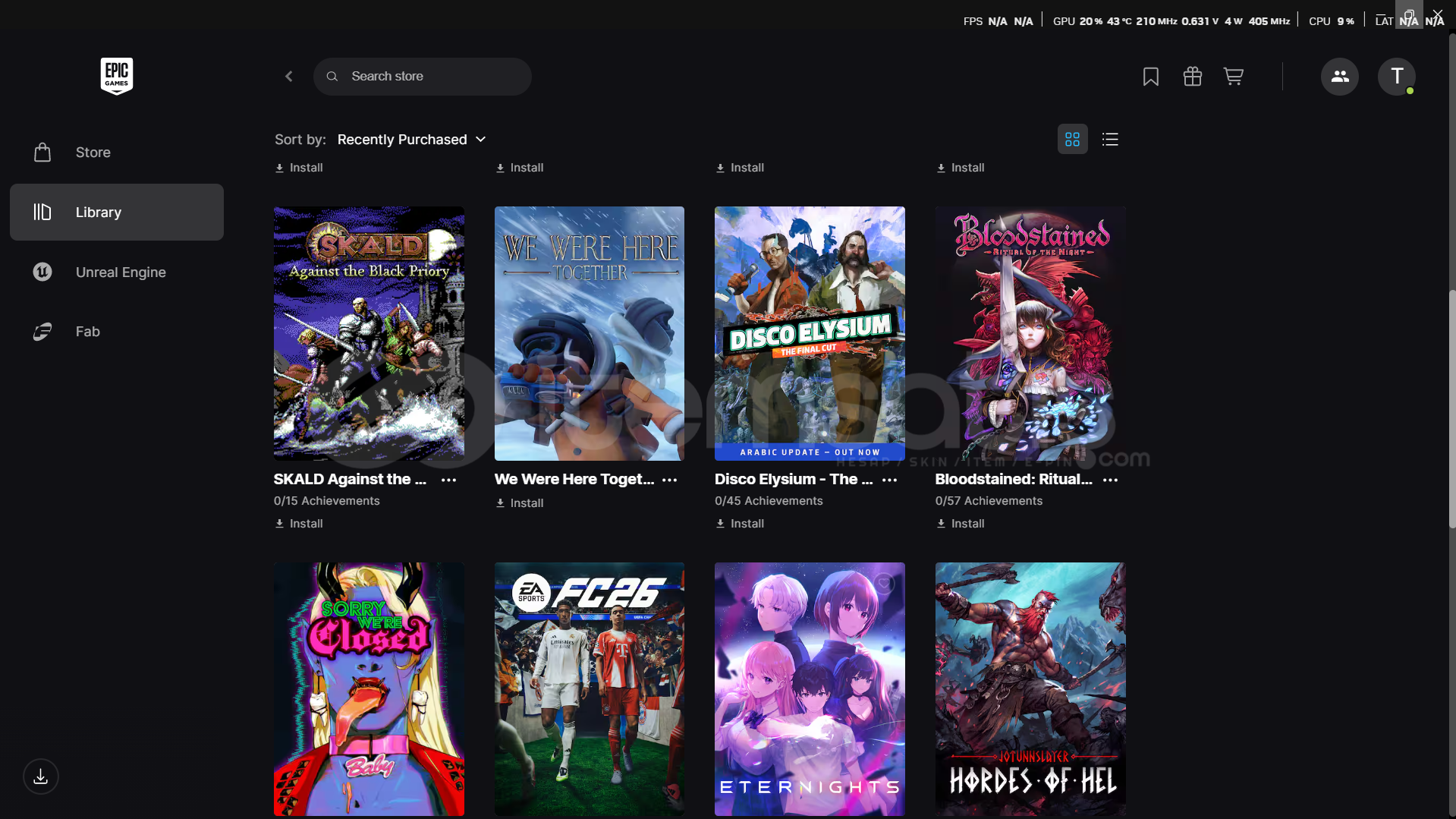Install We Were Here Together
Screen dimensions: 1456x819
coord(520,503)
